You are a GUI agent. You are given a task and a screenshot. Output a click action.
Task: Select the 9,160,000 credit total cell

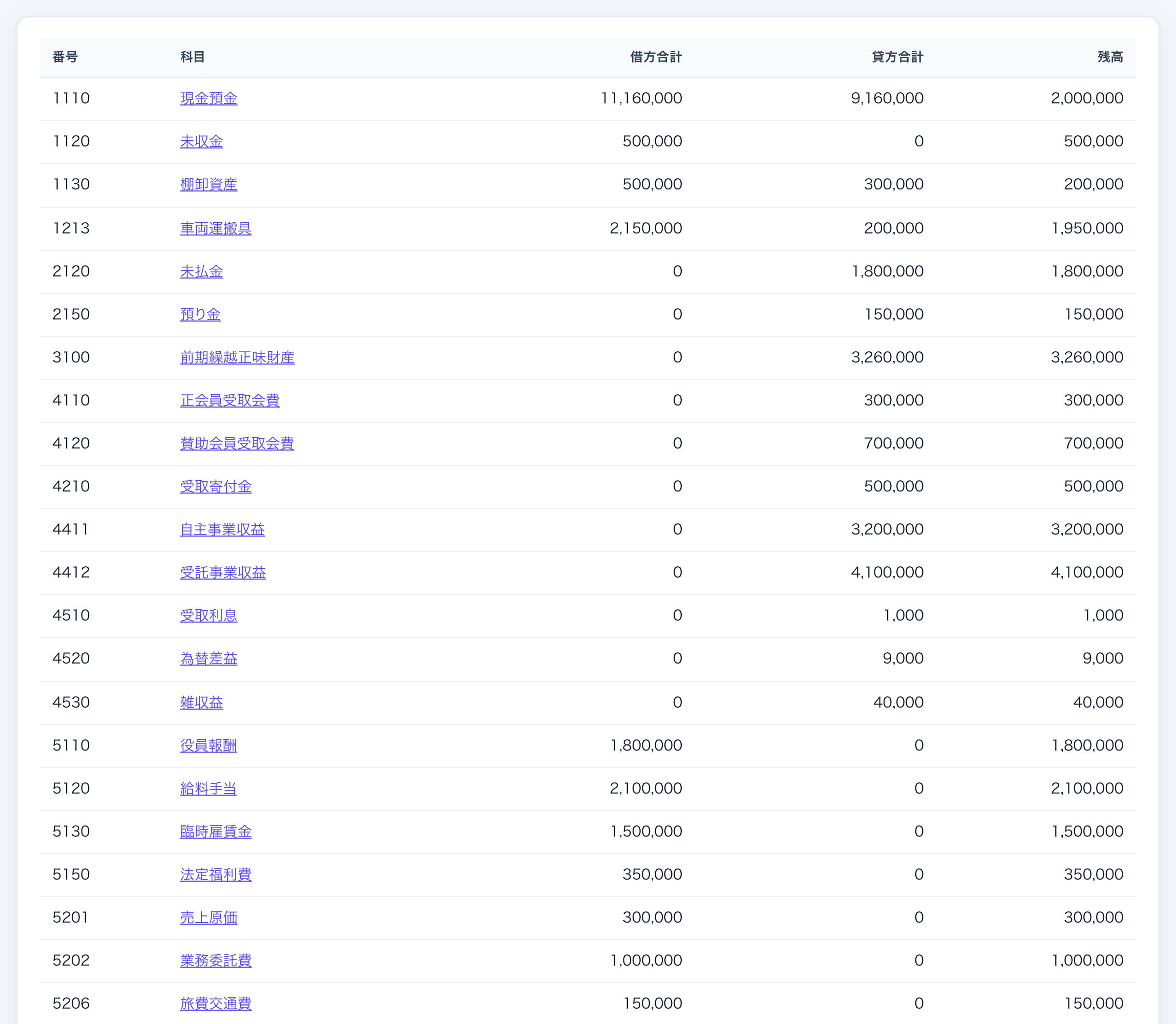tap(887, 98)
